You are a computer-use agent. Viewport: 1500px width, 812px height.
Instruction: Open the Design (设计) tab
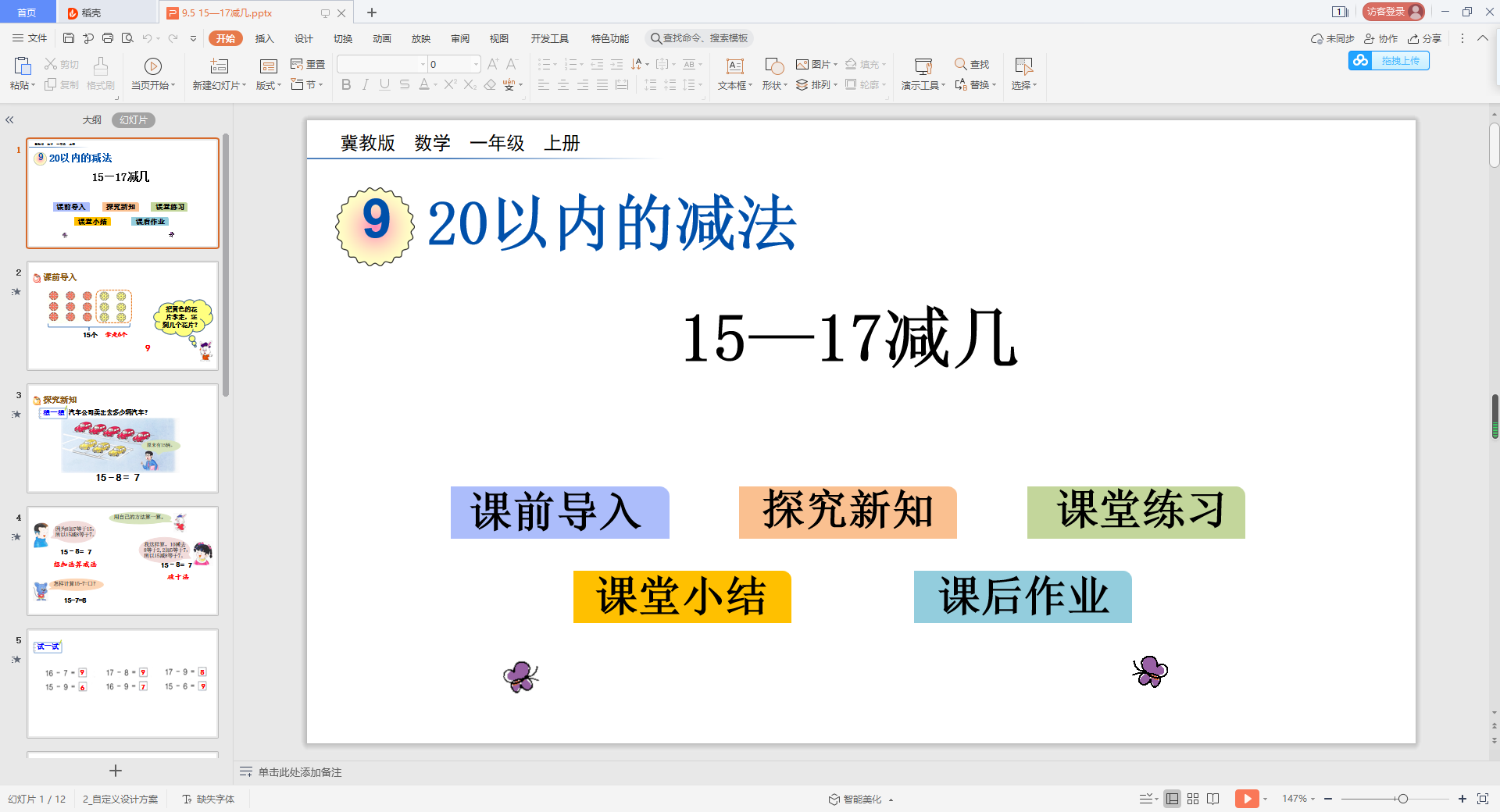tap(304, 38)
